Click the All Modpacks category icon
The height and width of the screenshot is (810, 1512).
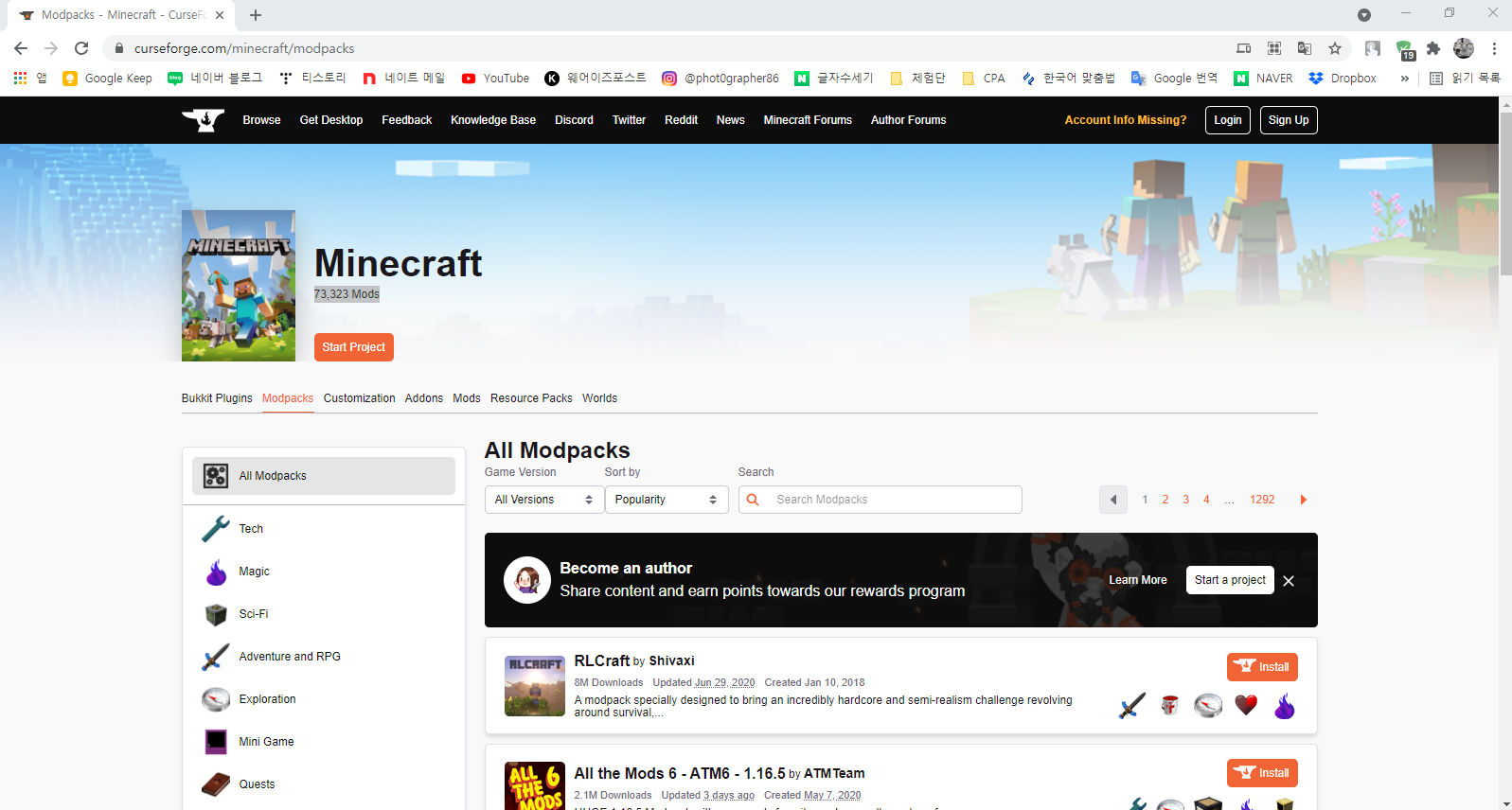coord(216,476)
